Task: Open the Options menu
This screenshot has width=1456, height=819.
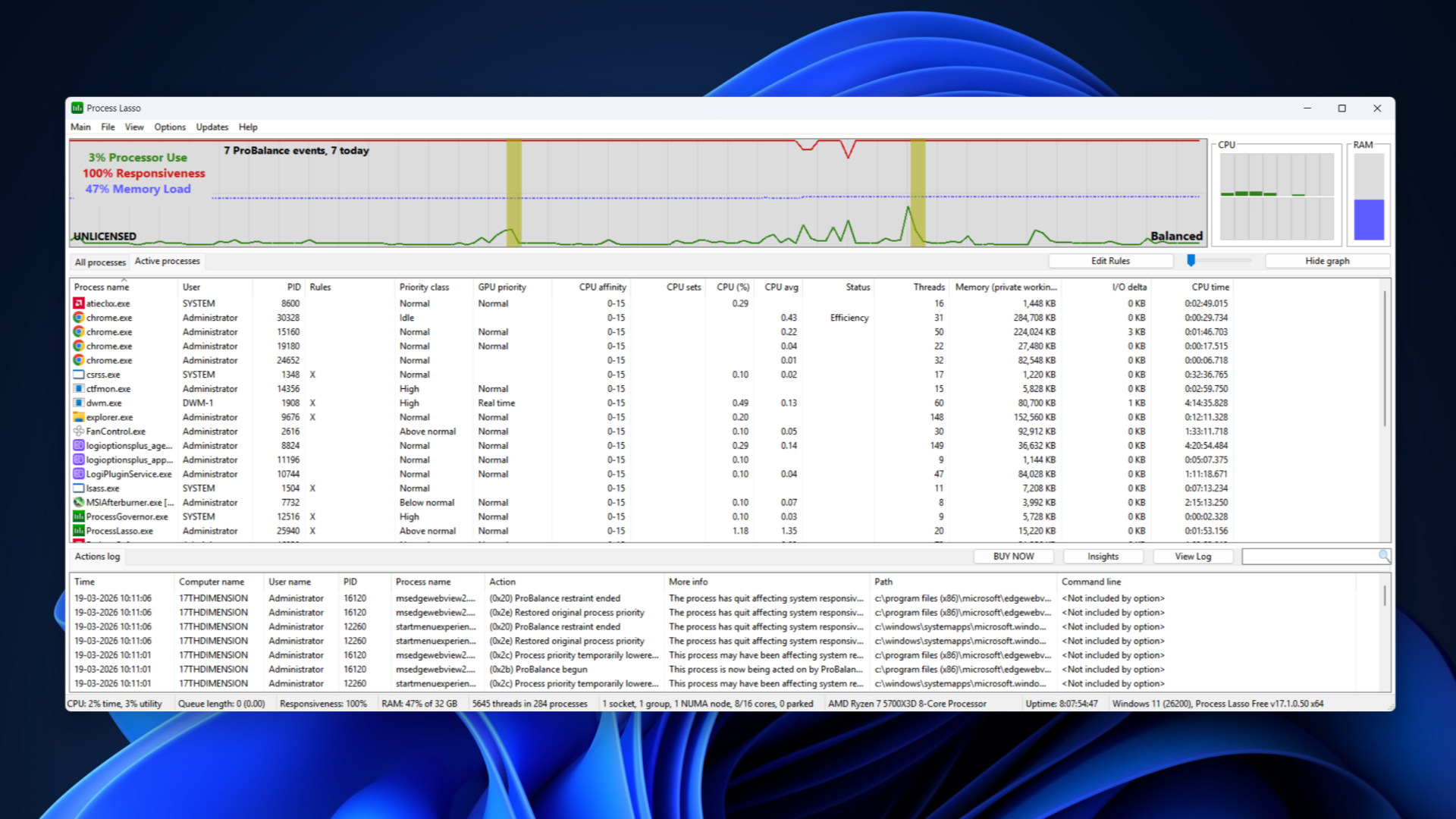Action: pyautogui.click(x=170, y=127)
